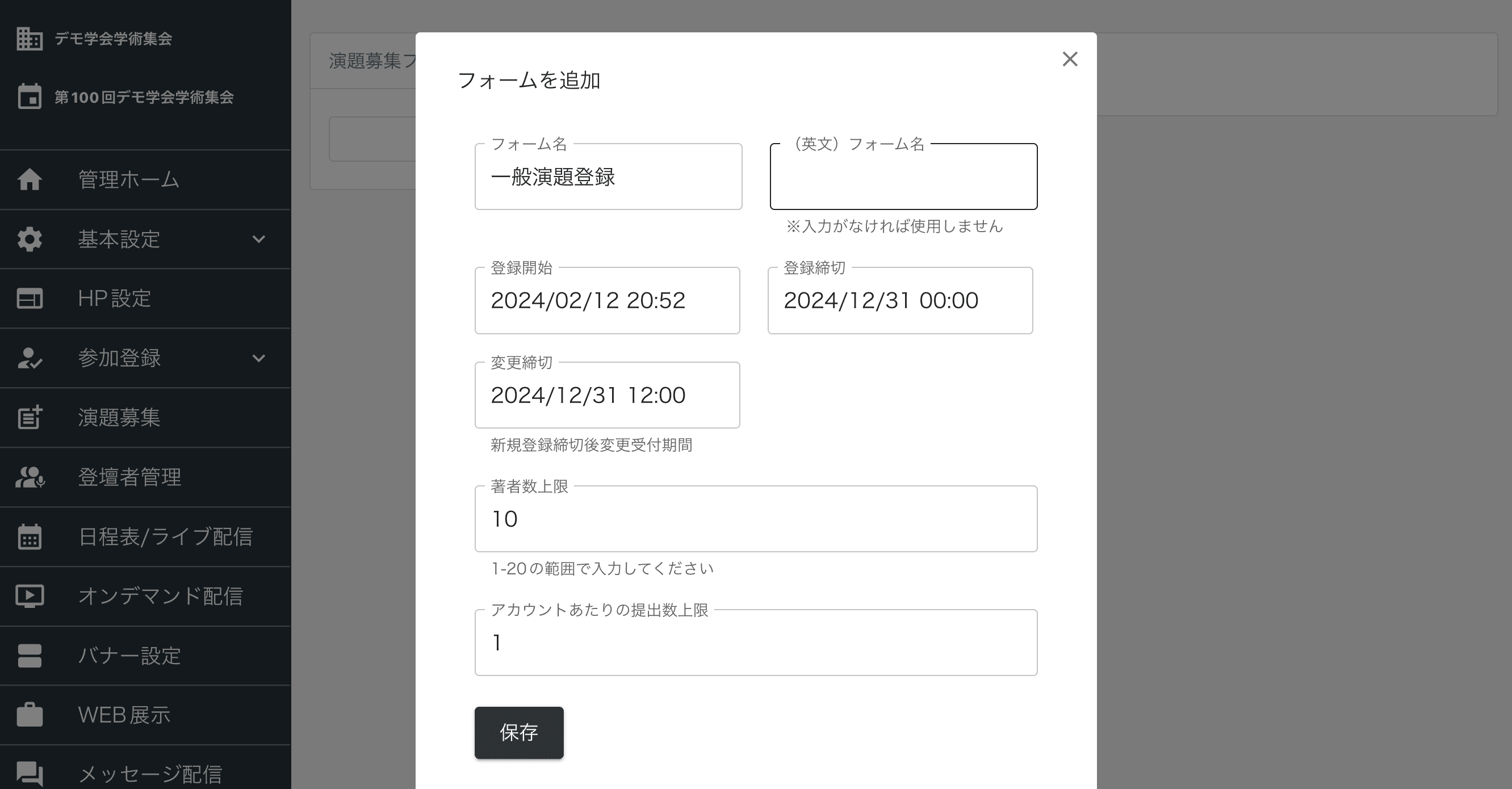Click the 演題募集 note-add icon

30,417
